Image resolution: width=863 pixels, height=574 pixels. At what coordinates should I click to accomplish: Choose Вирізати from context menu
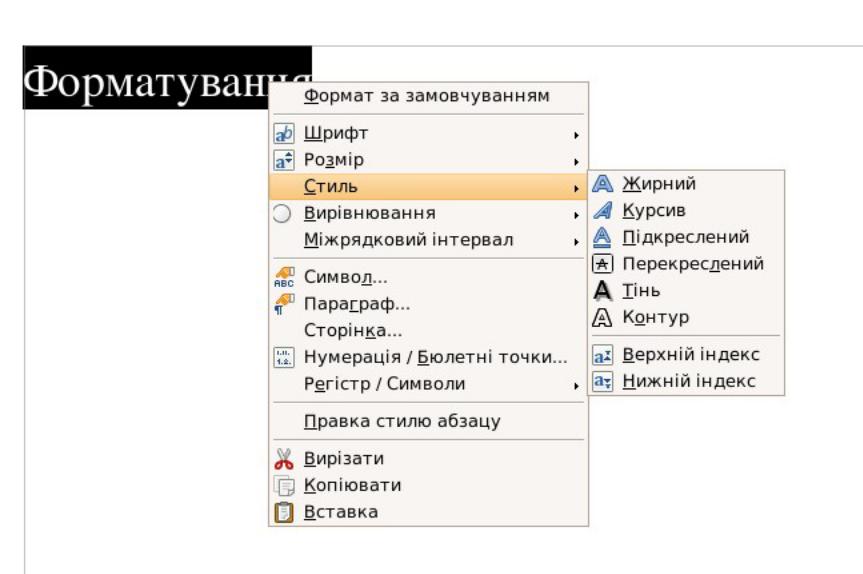click(x=428, y=458)
